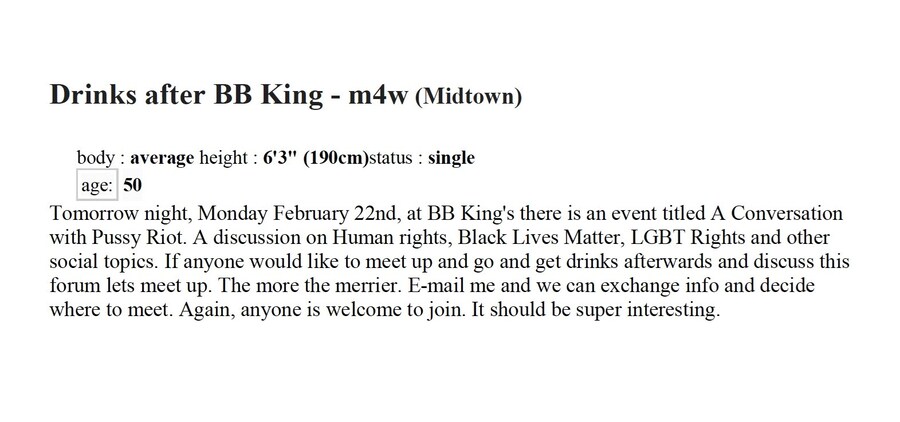Click the age value "50"

tap(132, 185)
